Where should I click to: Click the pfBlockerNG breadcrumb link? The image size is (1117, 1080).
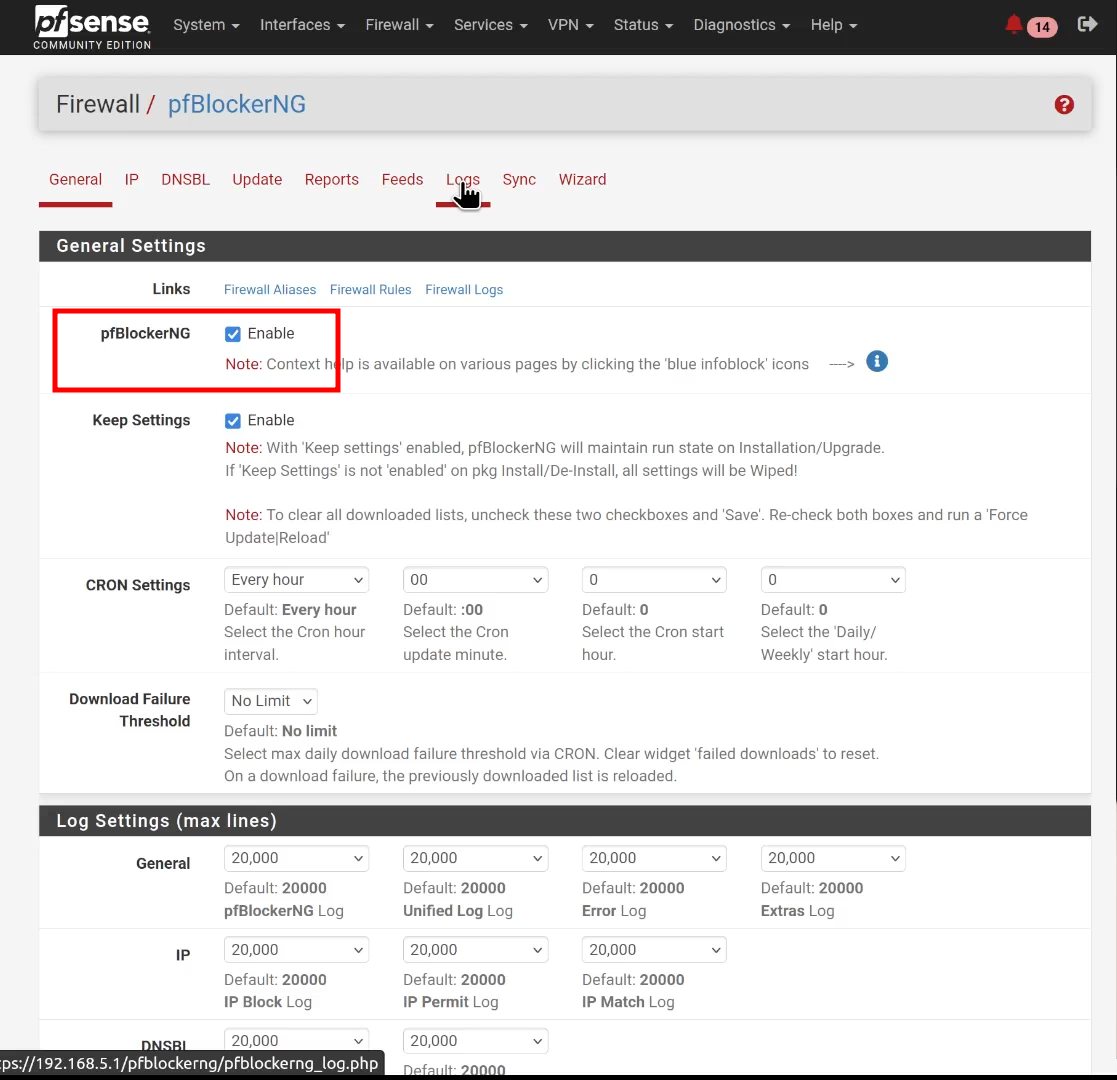point(237,105)
